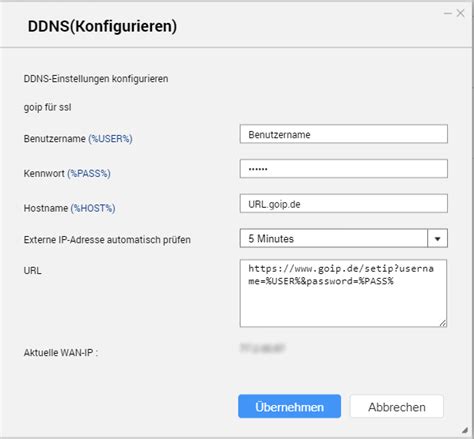The image size is (474, 439).
Task: Click the %HOST% variable label
Action: coord(93,208)
